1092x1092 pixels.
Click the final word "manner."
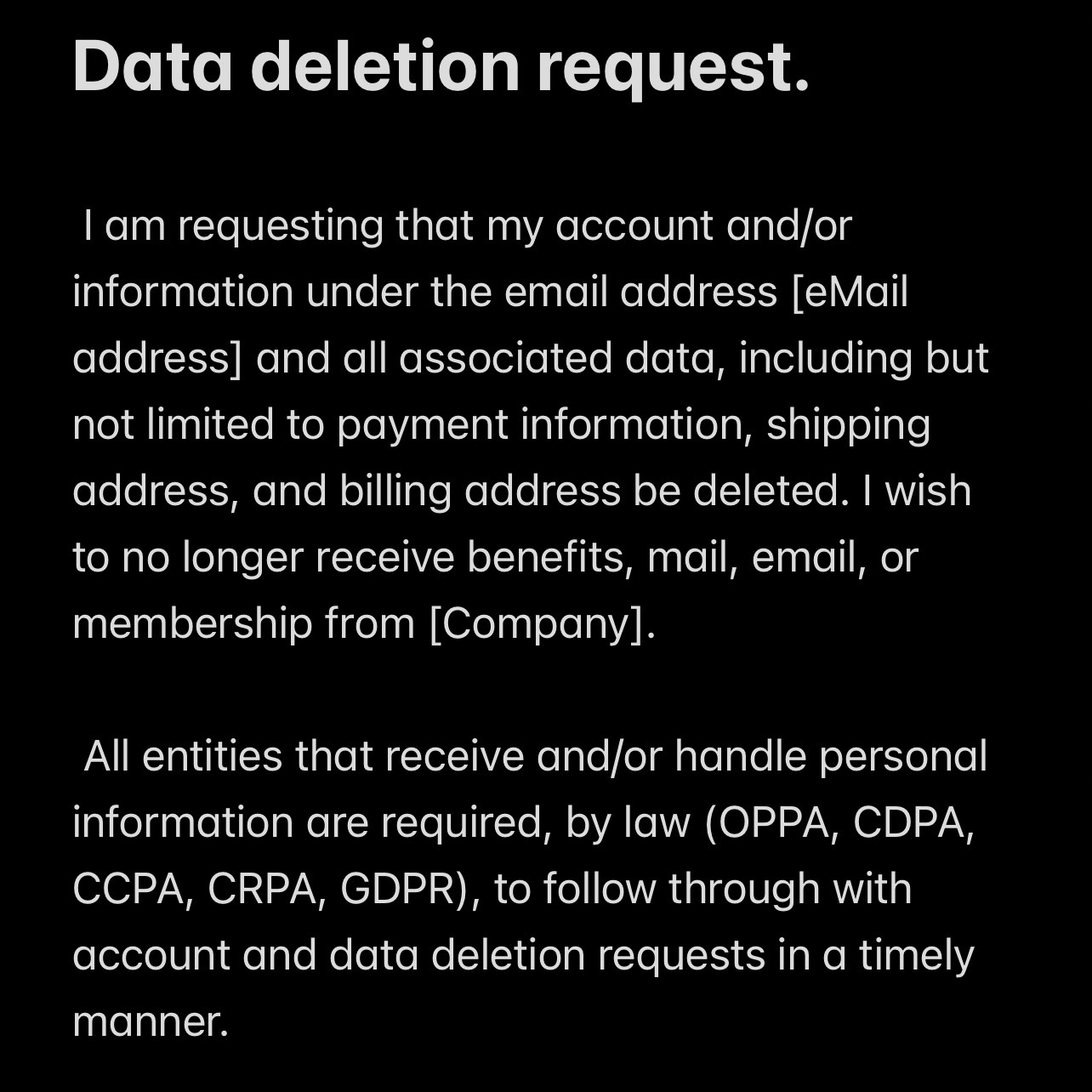(151, 1021)
